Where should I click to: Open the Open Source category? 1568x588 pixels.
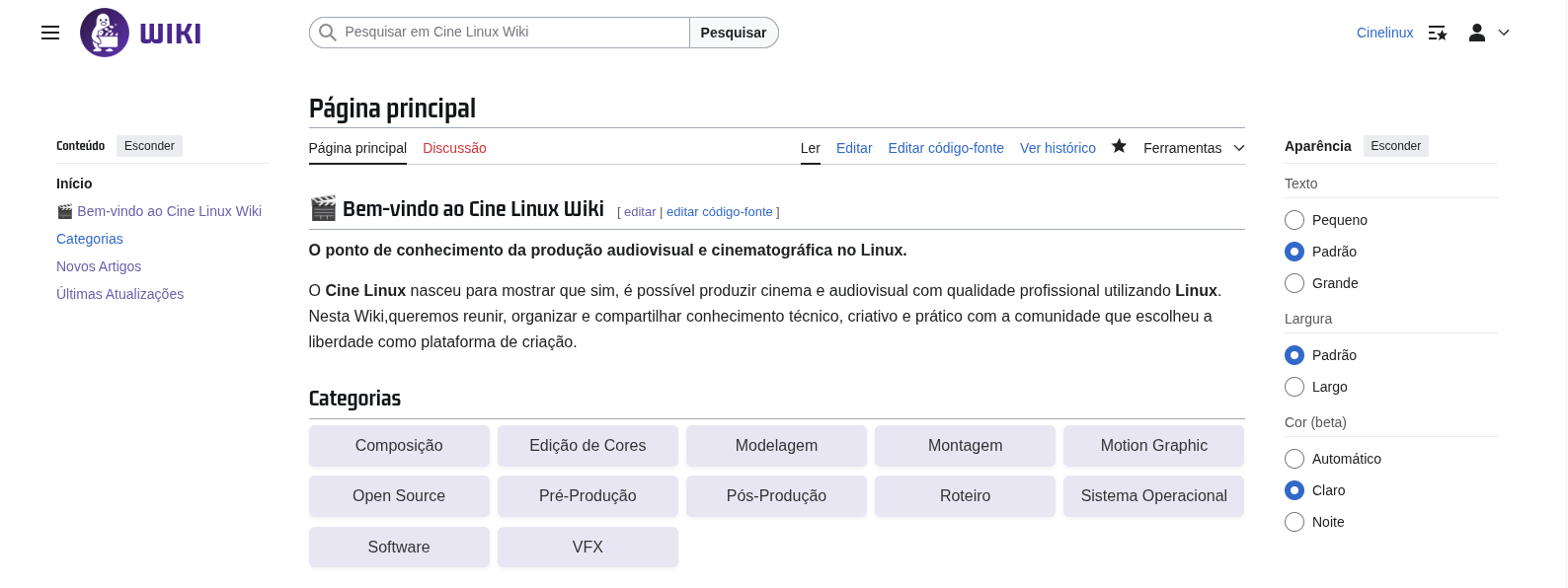(x=399, y=496)
